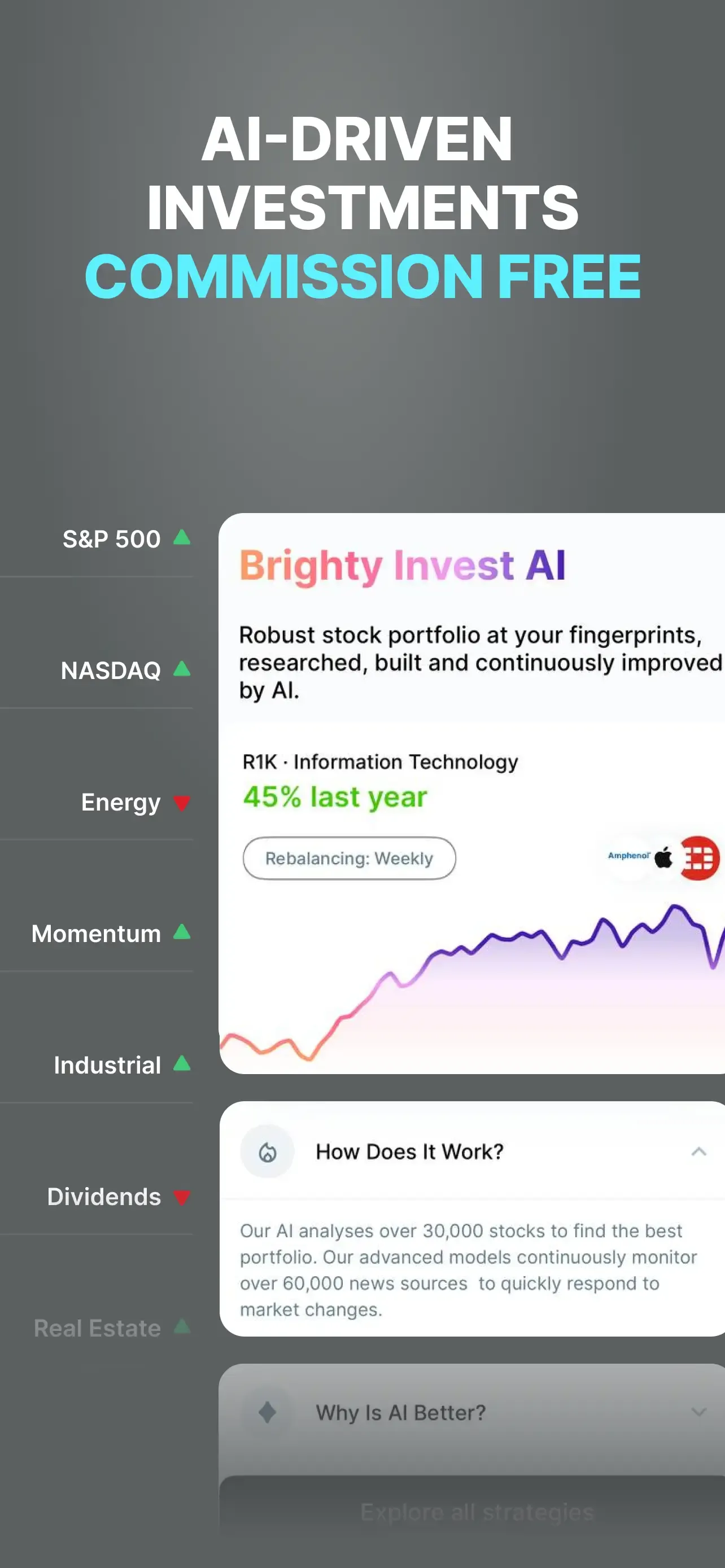Collapse the How Does It Work section

[x=699, y=1151]
